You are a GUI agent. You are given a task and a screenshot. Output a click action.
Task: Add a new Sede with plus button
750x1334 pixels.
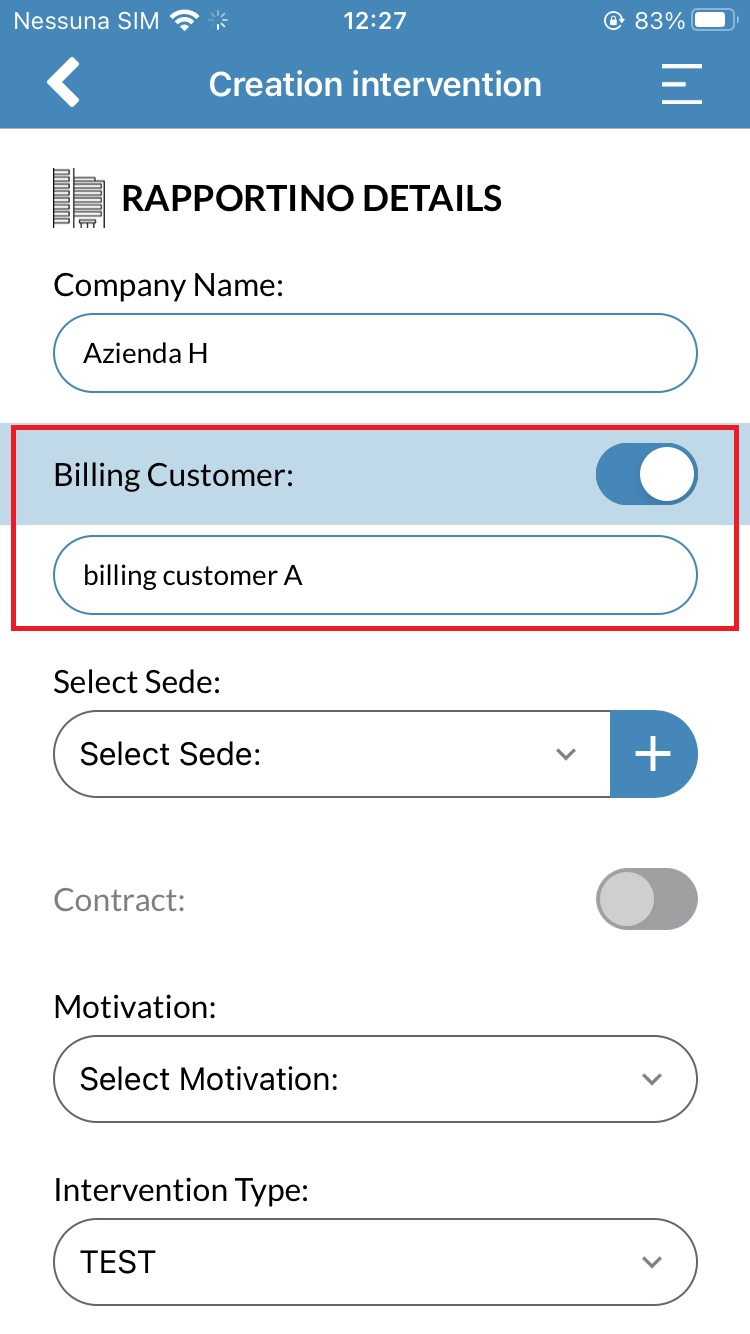coord(654,754)
